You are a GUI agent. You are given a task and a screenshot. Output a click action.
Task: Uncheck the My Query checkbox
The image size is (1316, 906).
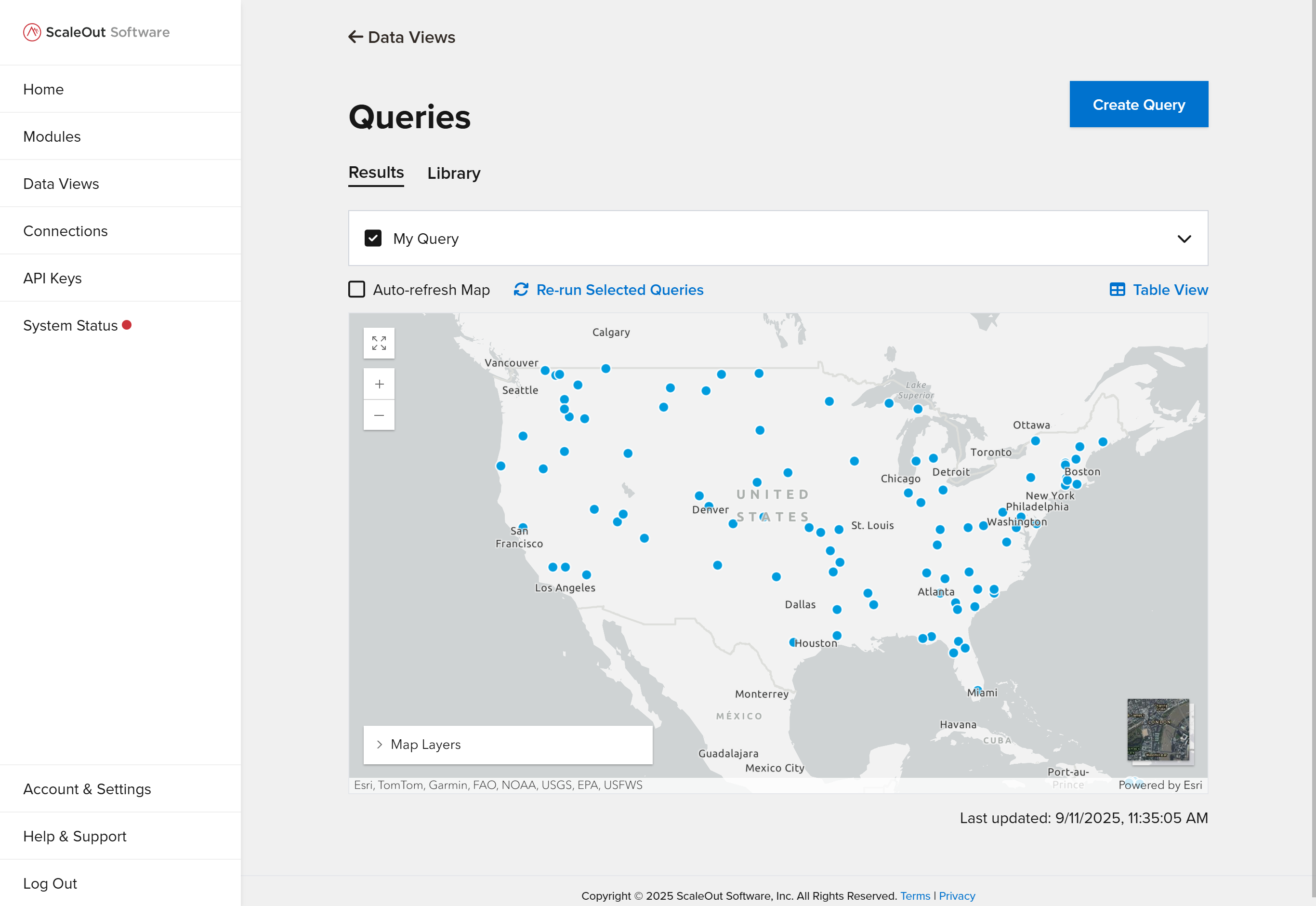pyautogui.click(x=373, y=238)
